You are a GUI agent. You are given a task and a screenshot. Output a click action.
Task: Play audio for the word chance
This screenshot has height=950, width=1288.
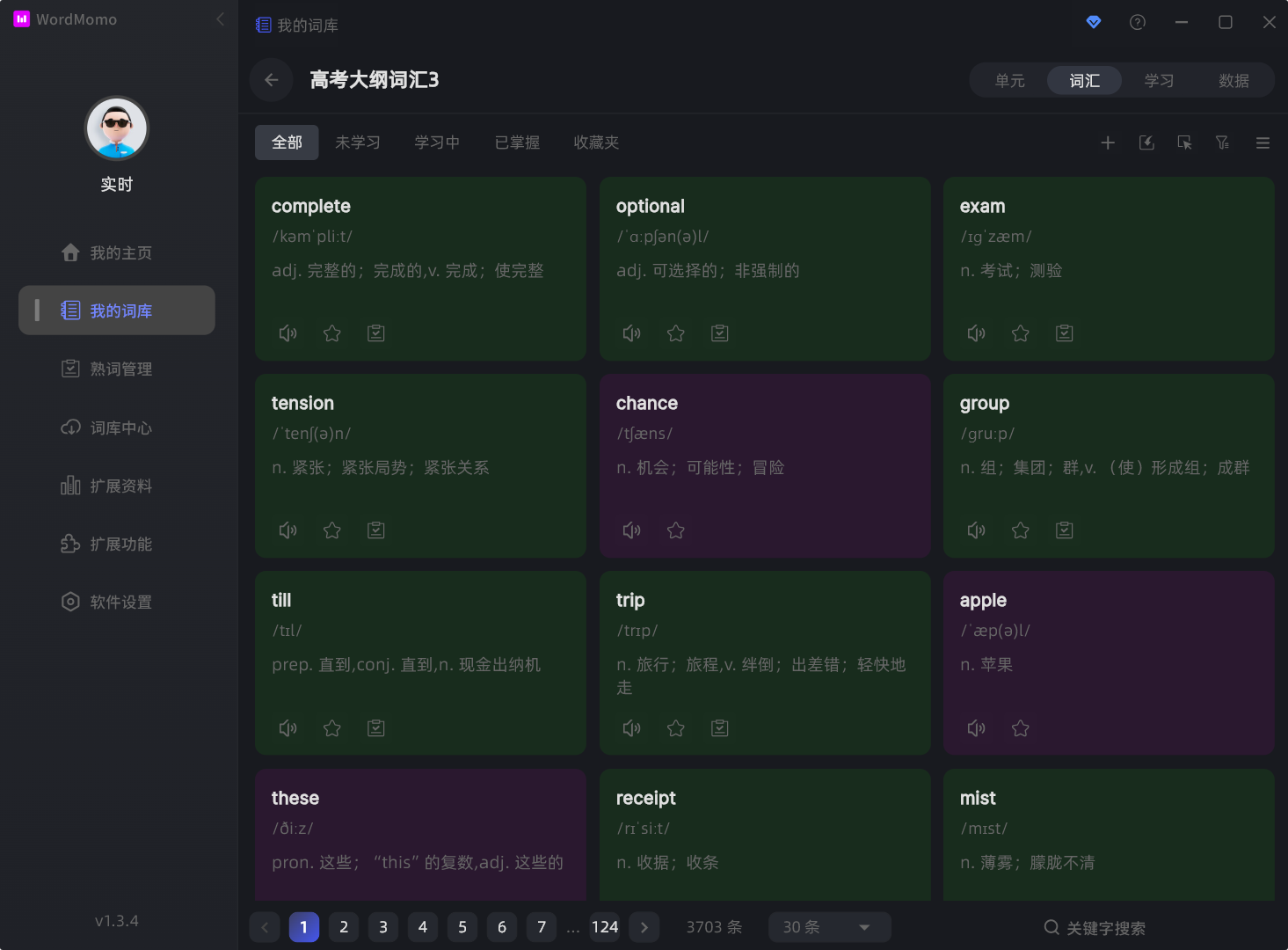point(631,530)
